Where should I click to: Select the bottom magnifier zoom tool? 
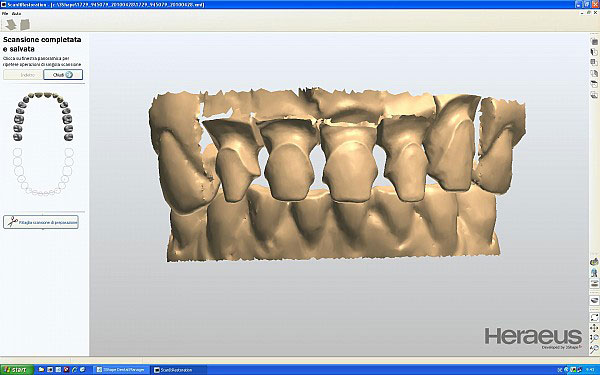click(594, 349)
